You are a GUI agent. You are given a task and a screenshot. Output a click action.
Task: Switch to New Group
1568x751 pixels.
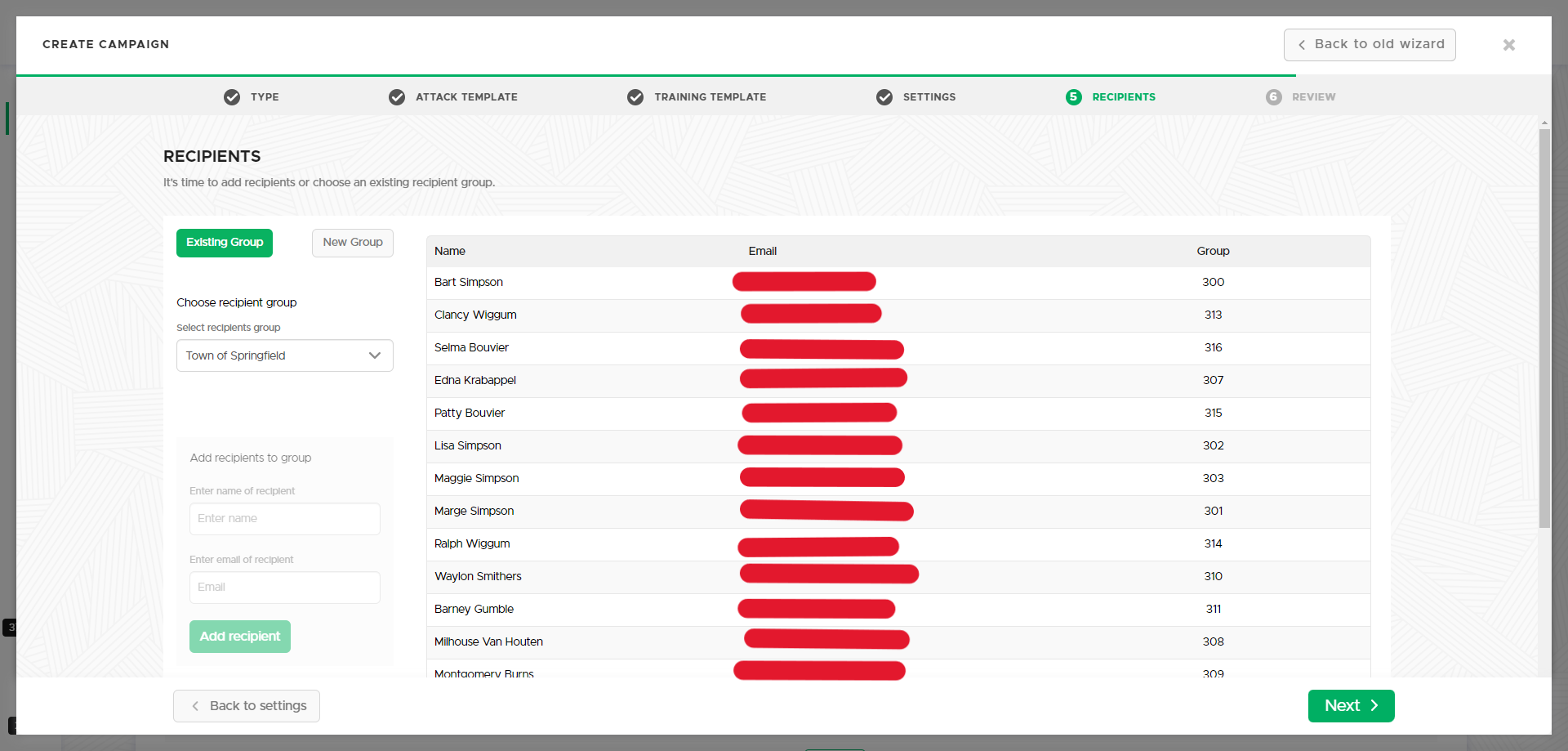pyautogui.click(x=353, y=243)
